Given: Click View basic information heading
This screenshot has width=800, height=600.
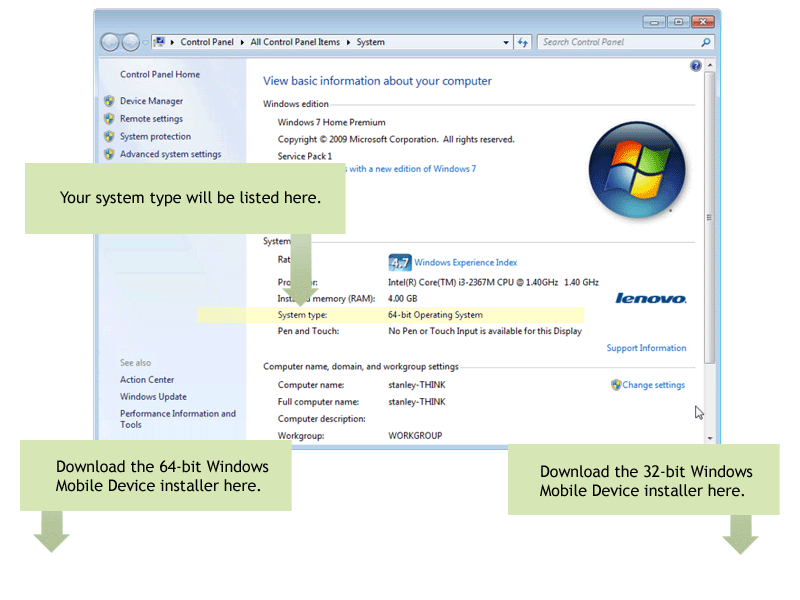Looking at the screenshot, I should click(378, 81).
